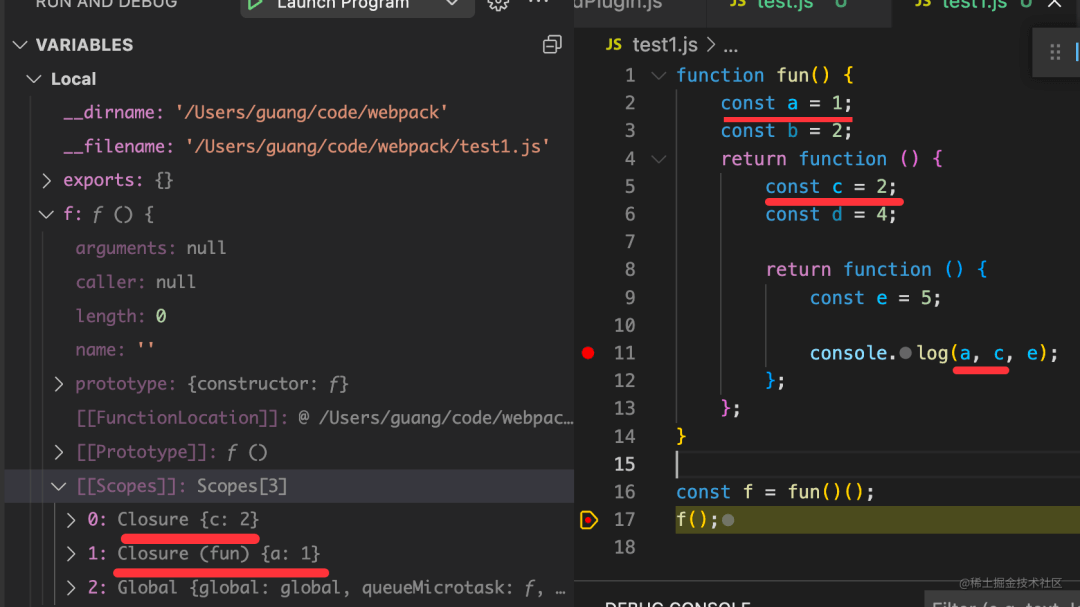Expand the [[Prototype]] entry
Image resolution: width=1080 pixels, height=607 pixels.
coord(59,452)
